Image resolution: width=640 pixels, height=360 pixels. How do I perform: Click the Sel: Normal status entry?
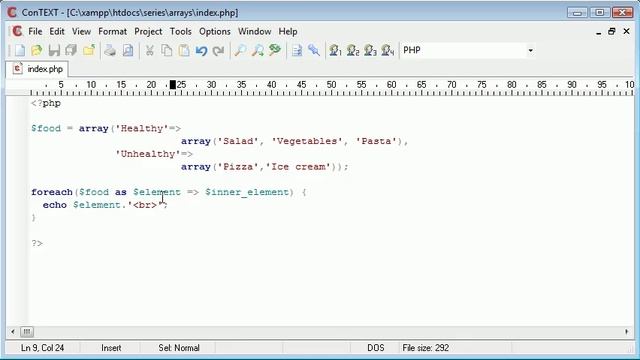coord(179,348)
